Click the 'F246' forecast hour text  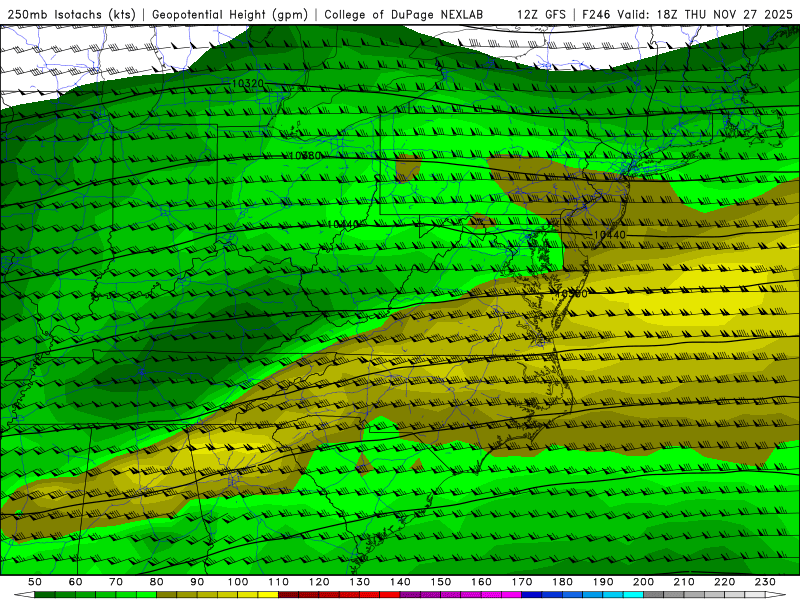coord(596,14)
